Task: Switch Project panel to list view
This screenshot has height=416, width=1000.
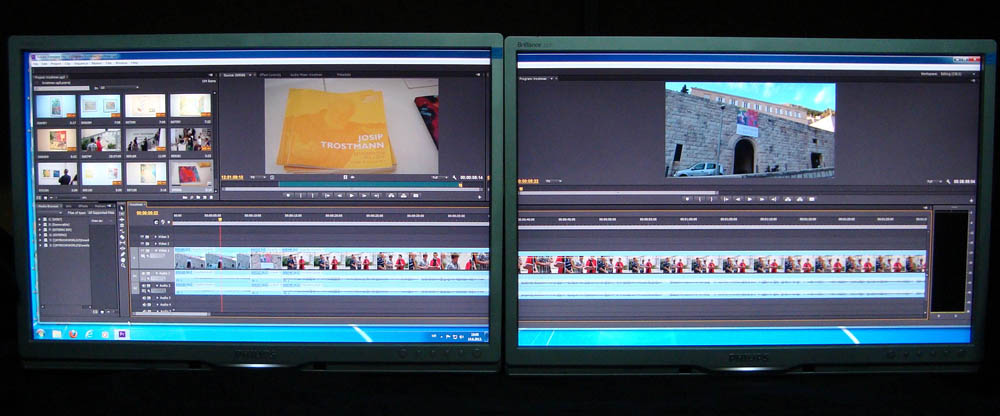Action: pos(39,198)
